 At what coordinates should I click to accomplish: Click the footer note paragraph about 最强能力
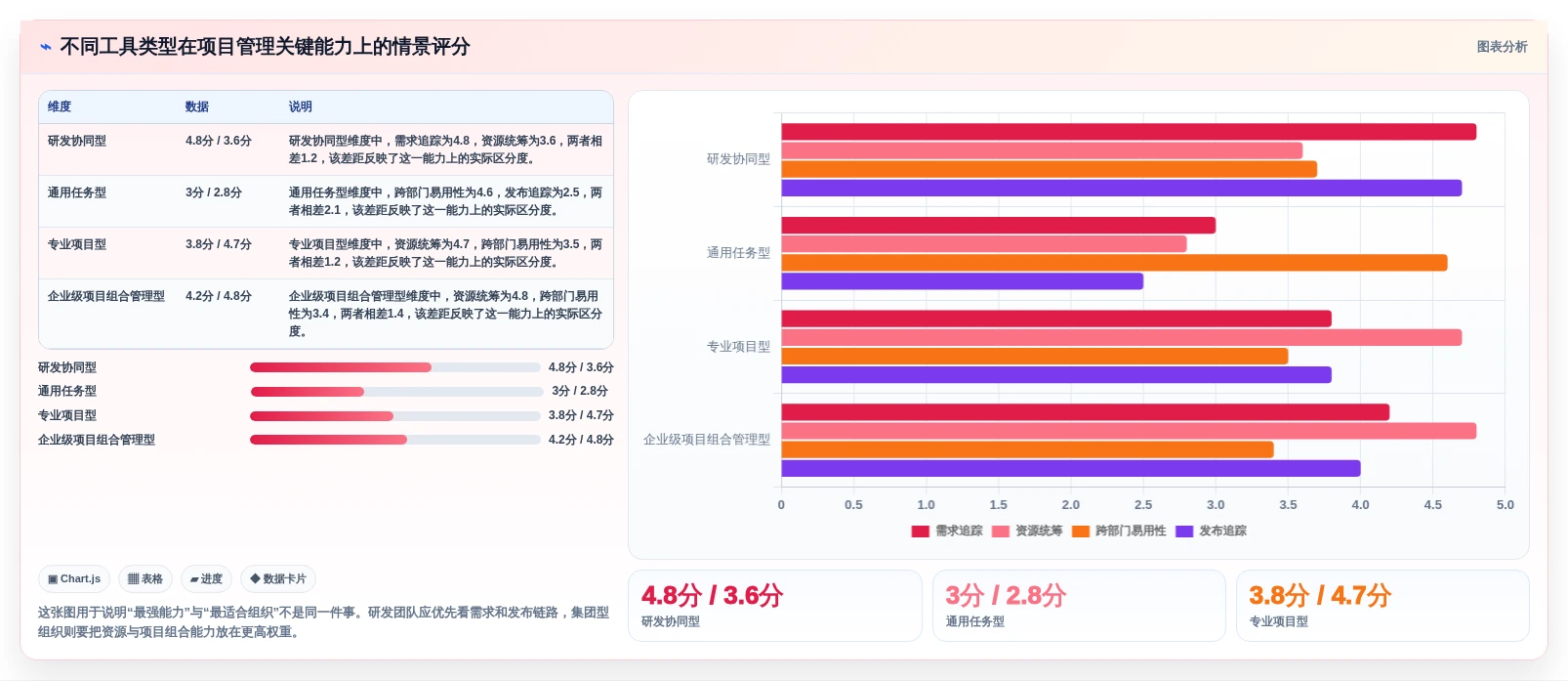tap(324, 622)
